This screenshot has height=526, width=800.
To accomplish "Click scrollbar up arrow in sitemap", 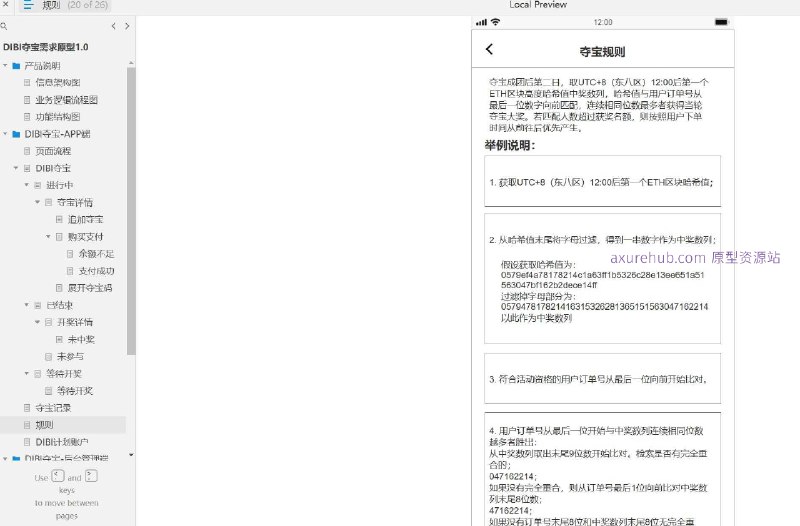I will point(131,63).
